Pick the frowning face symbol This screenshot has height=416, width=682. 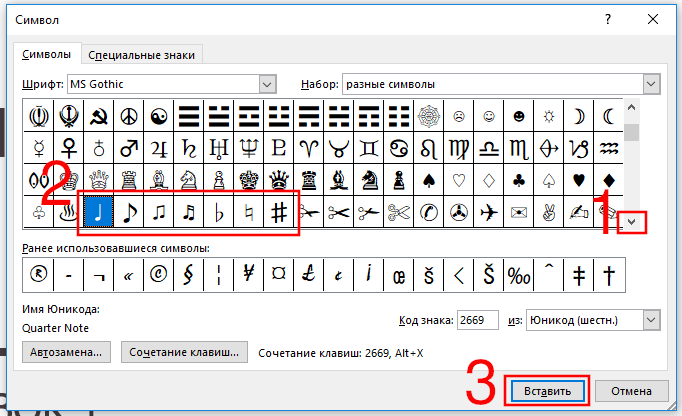458,116
